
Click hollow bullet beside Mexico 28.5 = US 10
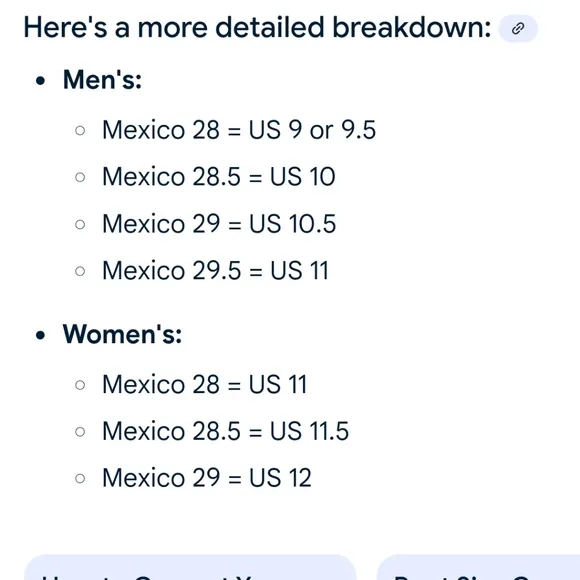[x=80, y=177]
